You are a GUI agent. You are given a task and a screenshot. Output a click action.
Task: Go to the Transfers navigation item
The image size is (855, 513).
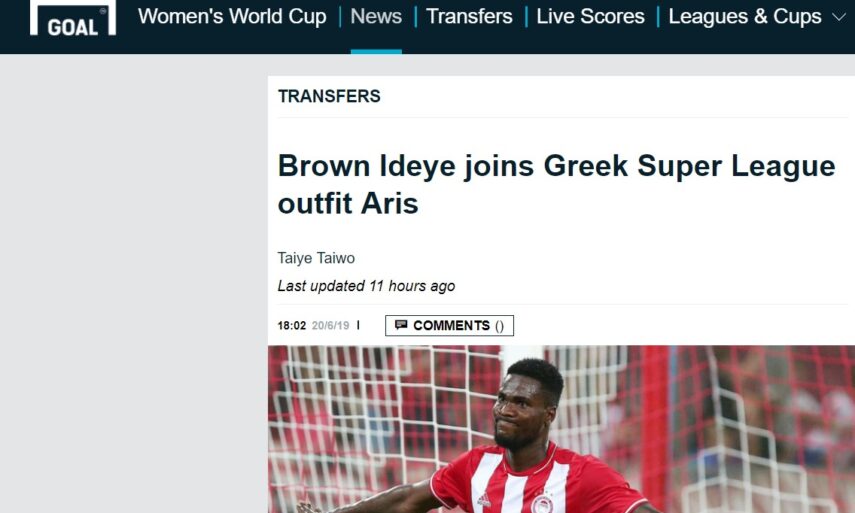(x=469, y=16)
